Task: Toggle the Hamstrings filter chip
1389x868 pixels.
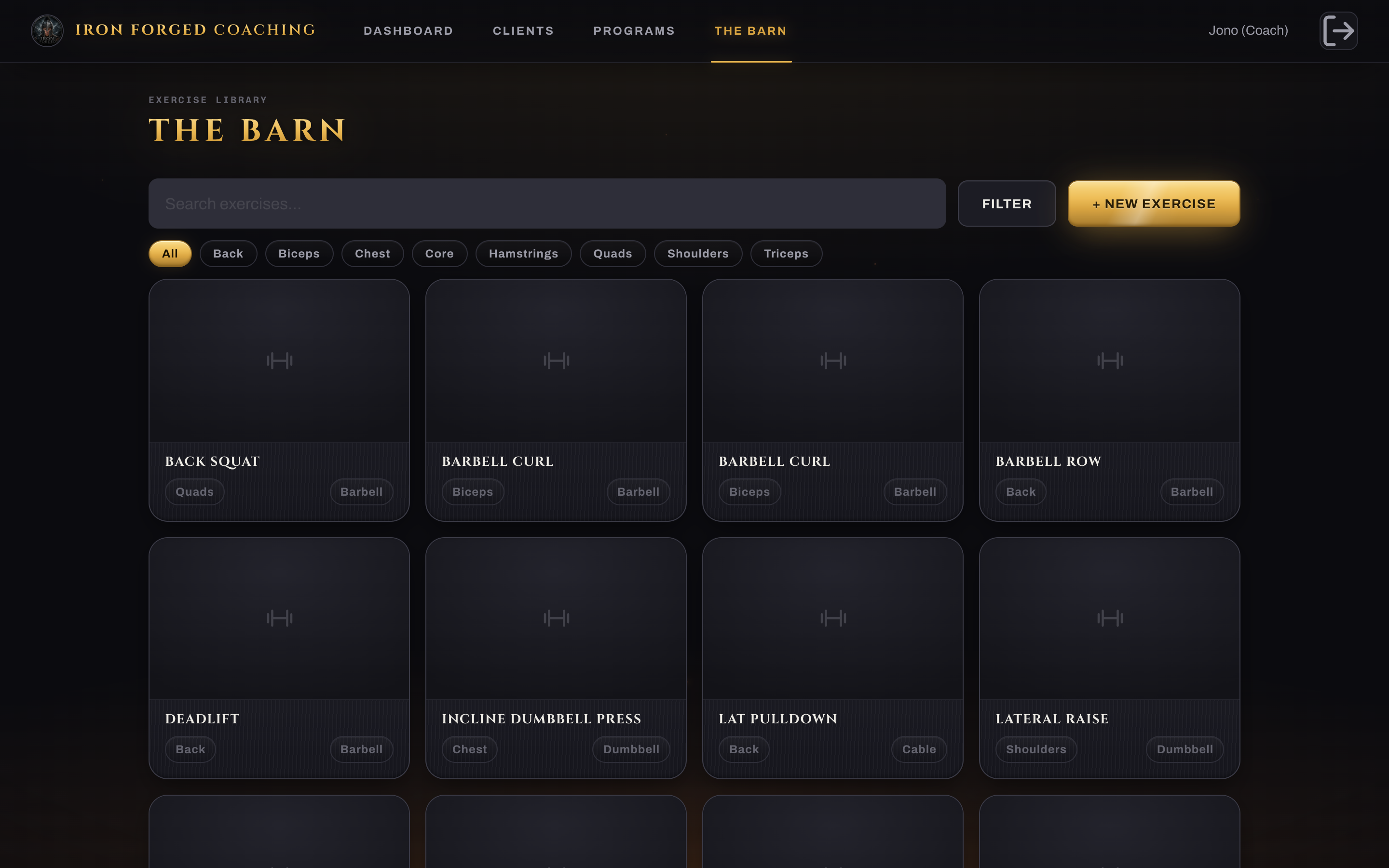Action: point(523,254)
